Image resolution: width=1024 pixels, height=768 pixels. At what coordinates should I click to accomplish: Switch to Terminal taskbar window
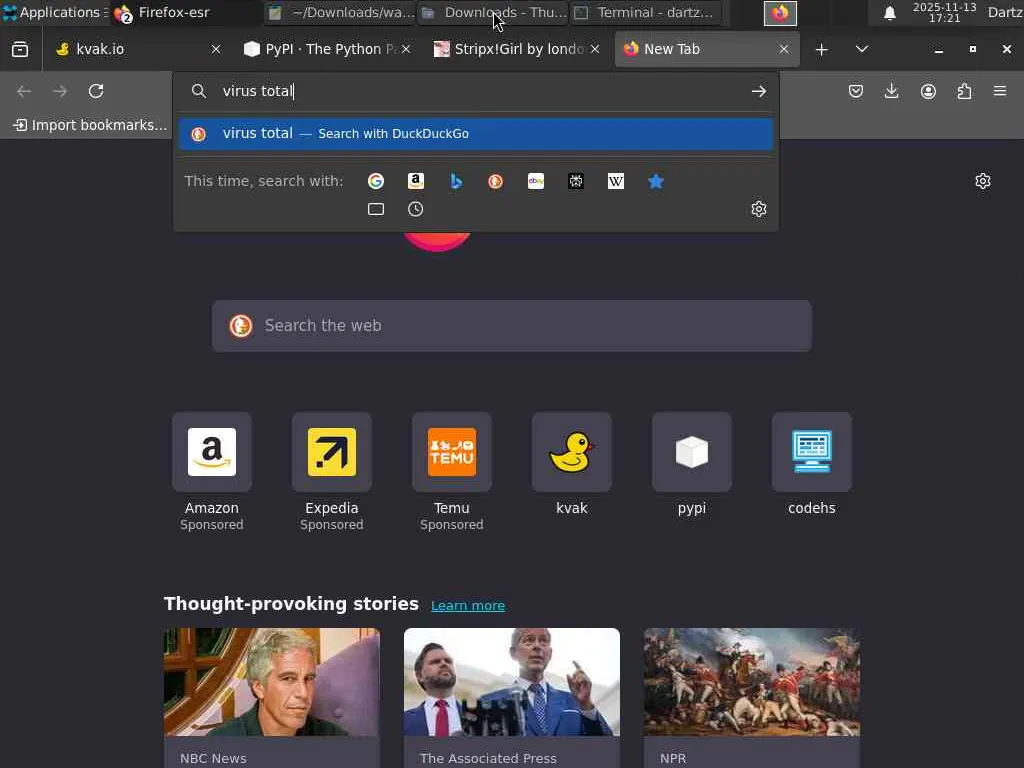(646, 12)
